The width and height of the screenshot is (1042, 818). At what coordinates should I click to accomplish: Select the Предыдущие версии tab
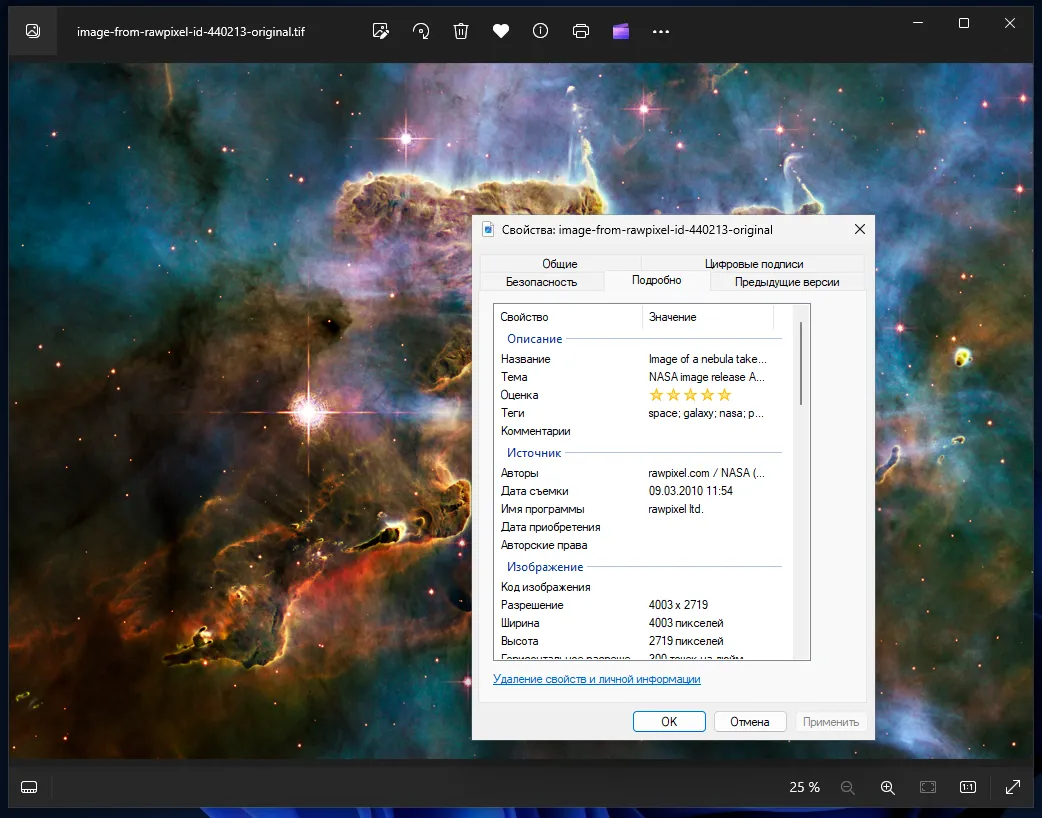coord(786,282)
